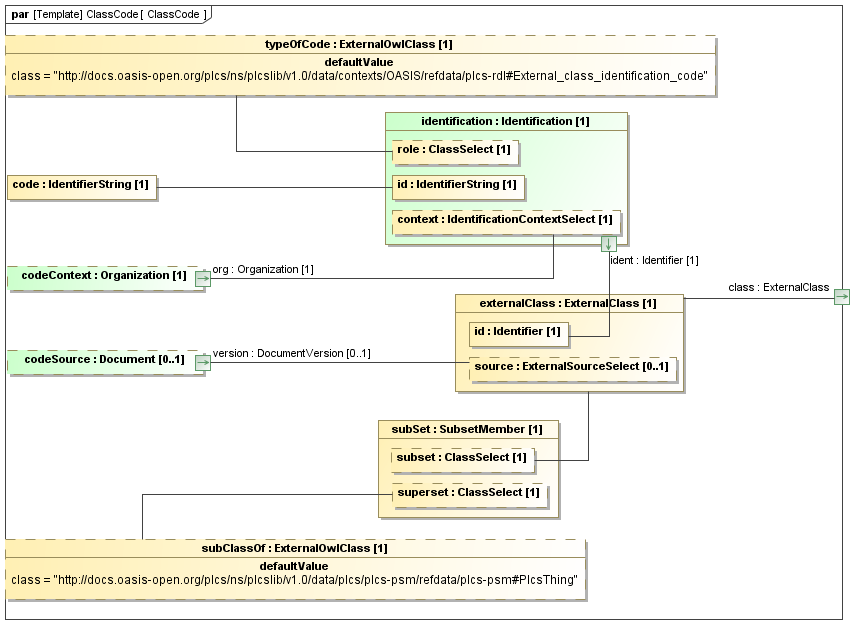Select the superset : ClassSelect property
The height and width of the screenshot is (634, 864).
[468, 492]
